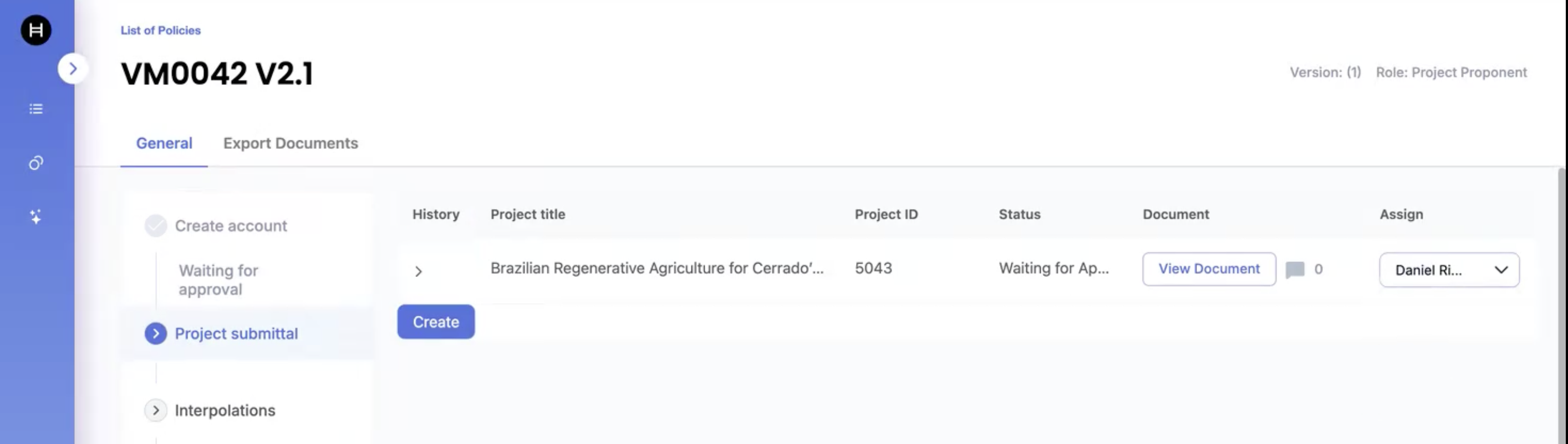
Task: Switch to the General tab
Action: [164, 143]
